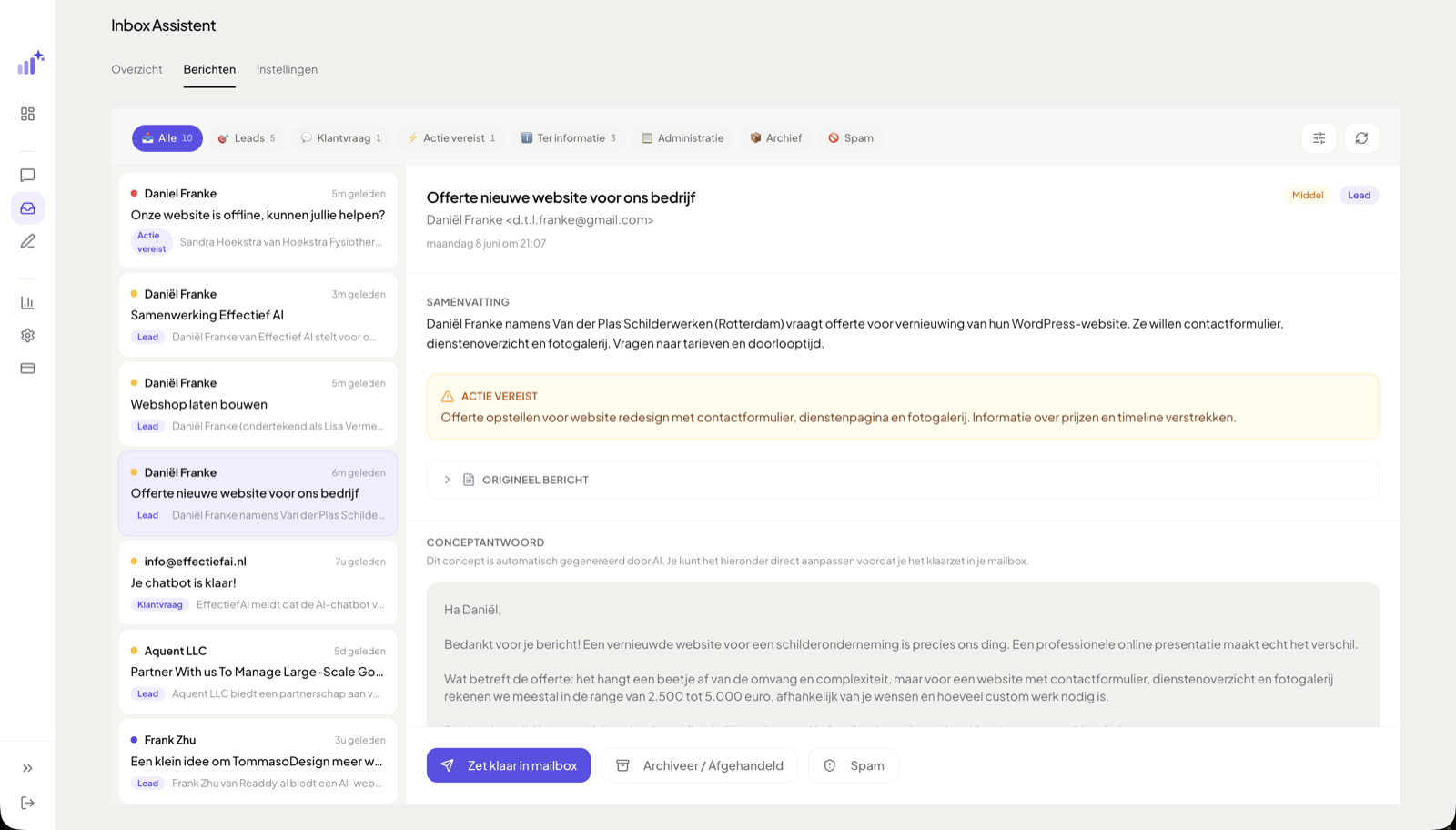Image resolution: width=1456 pixels, height=830 pixels.
Task: Click the logout icon at sidebar bottom
Action: tap(28, 803)
